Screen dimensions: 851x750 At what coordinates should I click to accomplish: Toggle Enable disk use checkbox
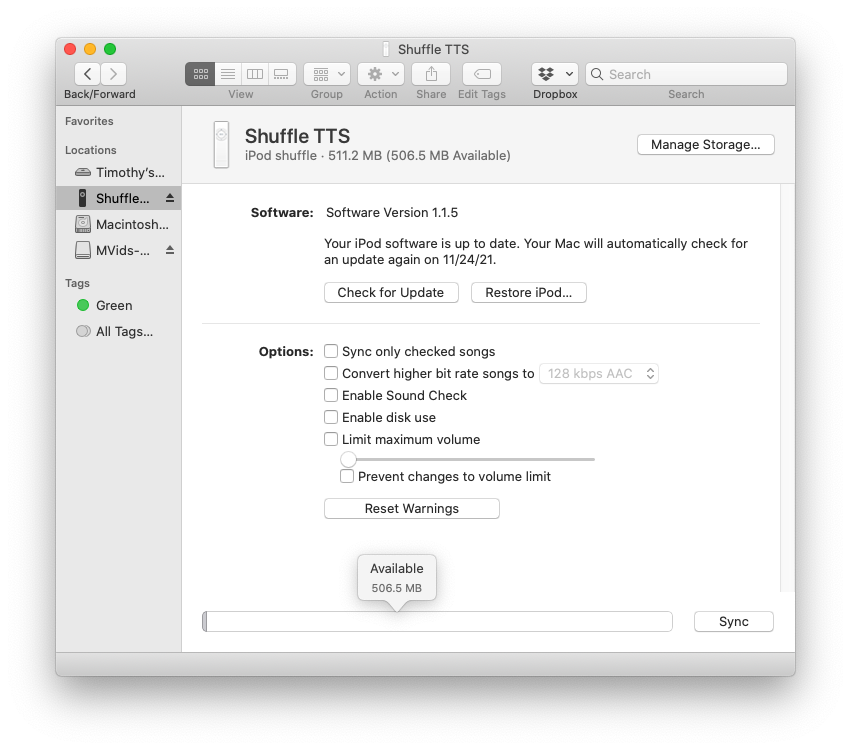(331, 417)
